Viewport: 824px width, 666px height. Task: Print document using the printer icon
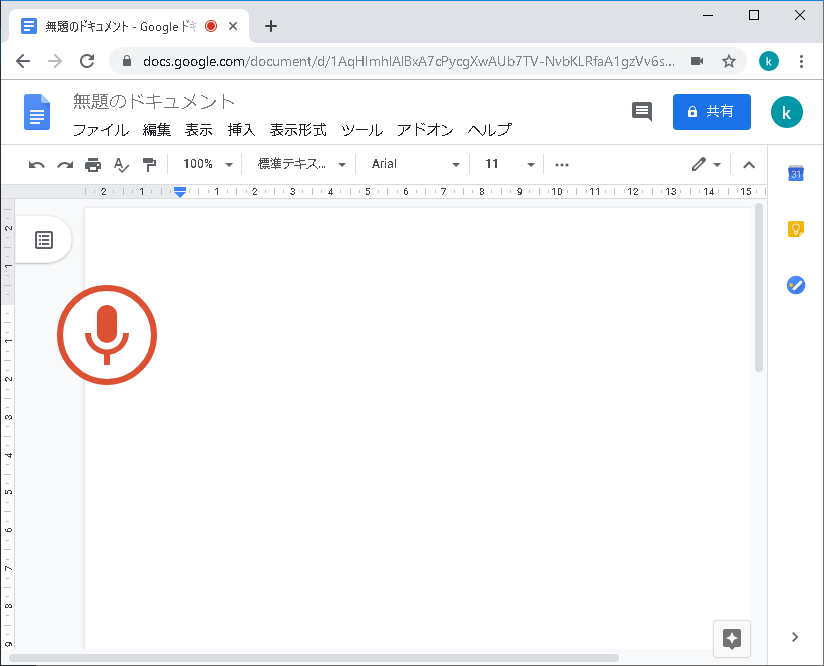pyautogui.click(x=93, y=164)
